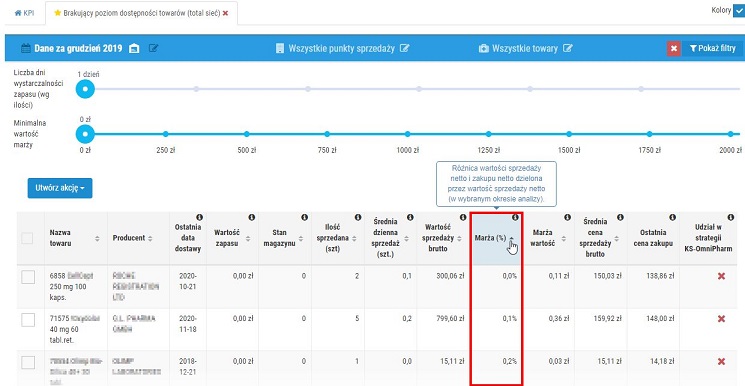Click info icon for Średnia dzienna sprzedaż
745x386 pixels.
click(x=411, y=217)
